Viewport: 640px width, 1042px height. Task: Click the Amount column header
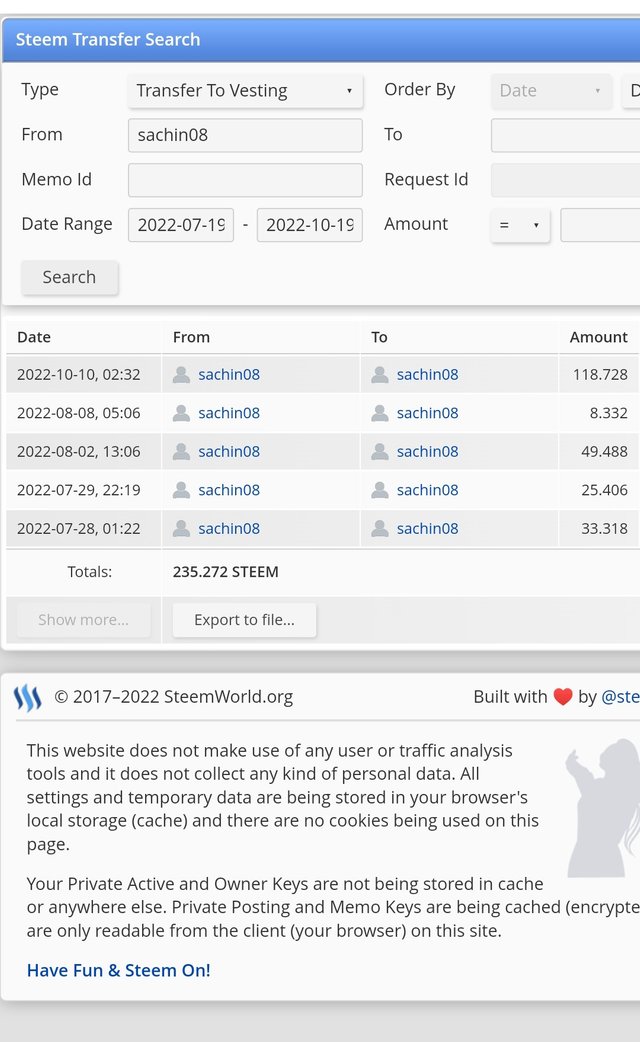click(598, 338)
